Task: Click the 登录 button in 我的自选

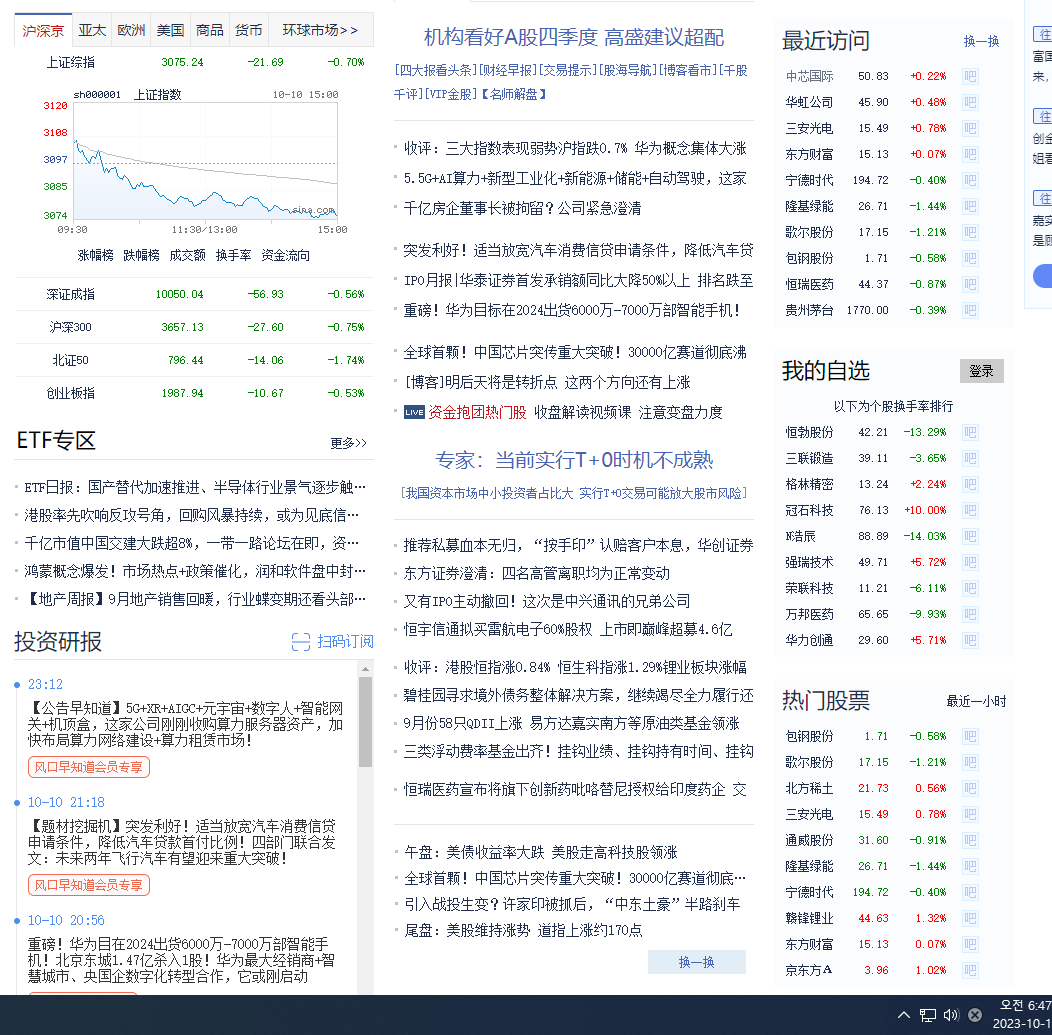Action: point(982,371)
